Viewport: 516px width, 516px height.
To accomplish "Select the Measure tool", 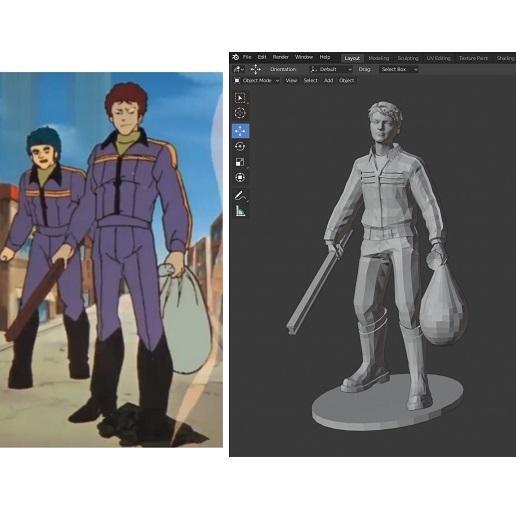I will [240, 211].
